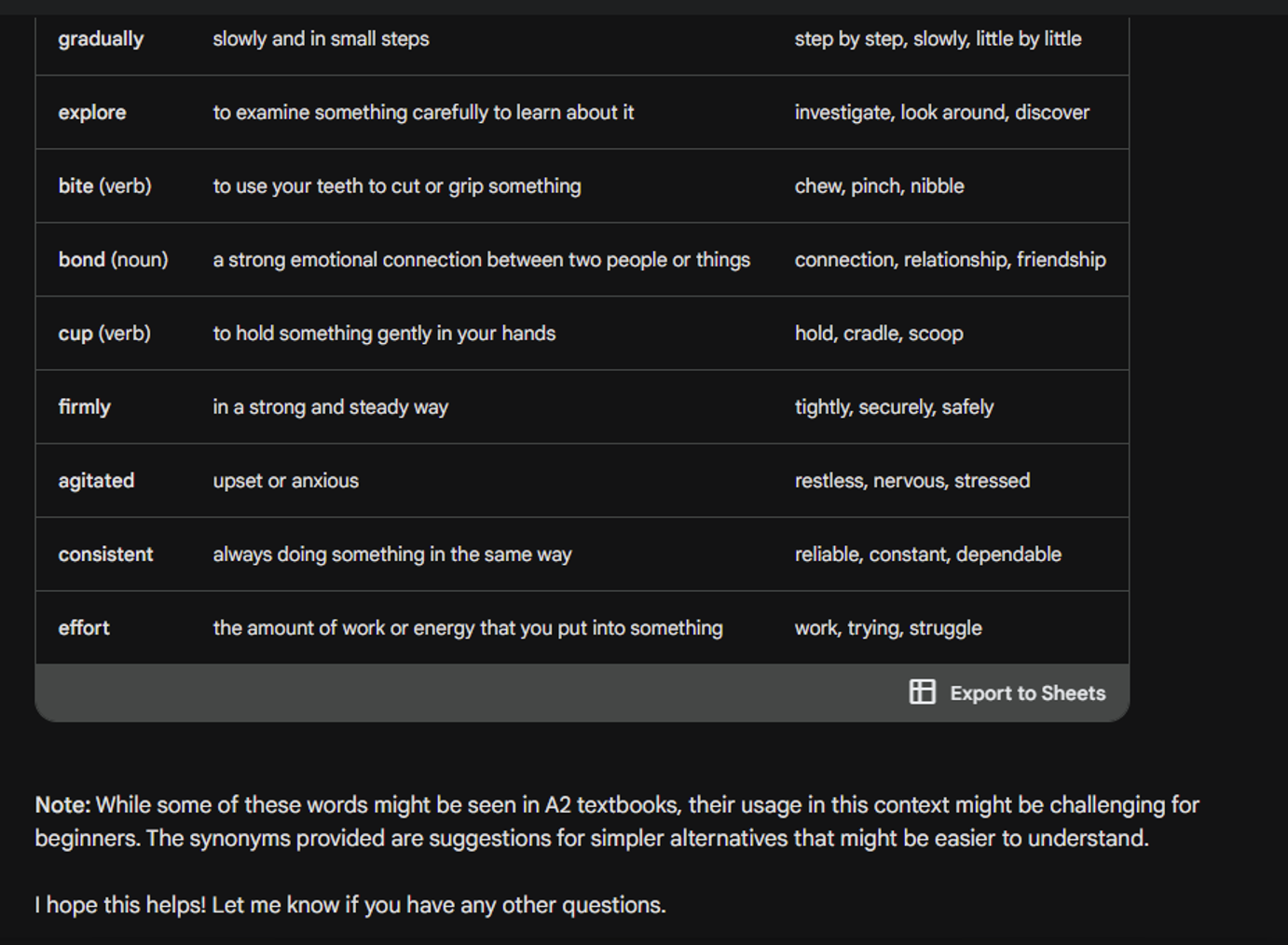Click synonyms "chew, pinch, nibble"
Viewport: 1288px width, 945px height.
pyautogui.click(x=879, y=186)
